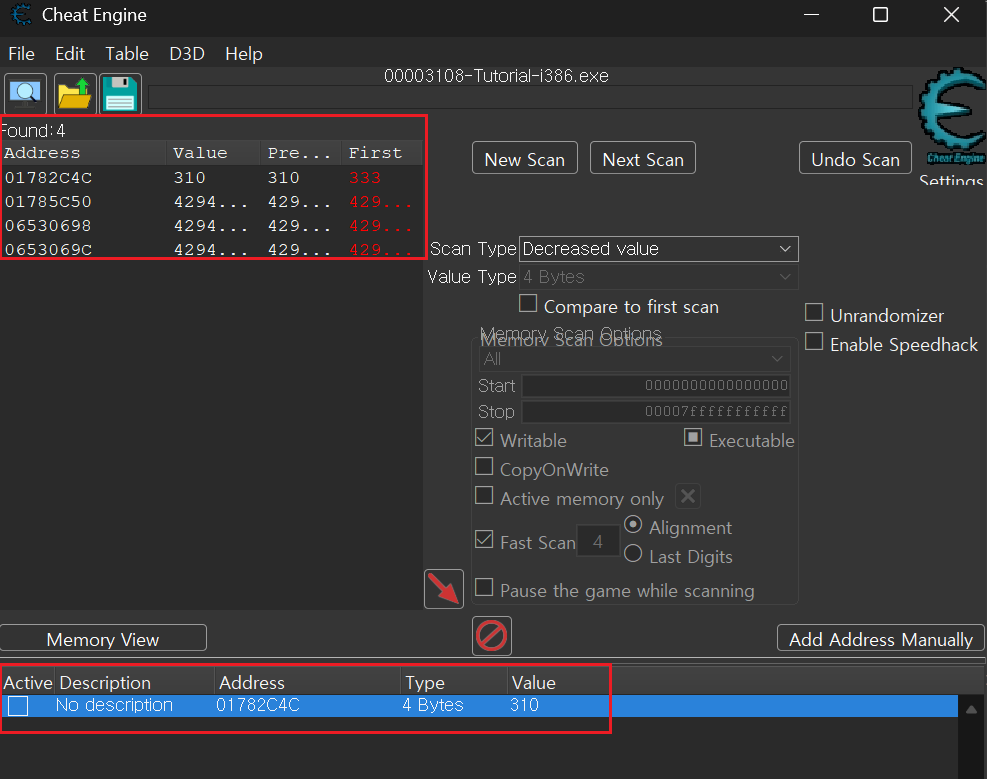Viewport: 987px width, 779px height.
Task: Open the Scan Type dropdown
Action: tap(657, 249)
